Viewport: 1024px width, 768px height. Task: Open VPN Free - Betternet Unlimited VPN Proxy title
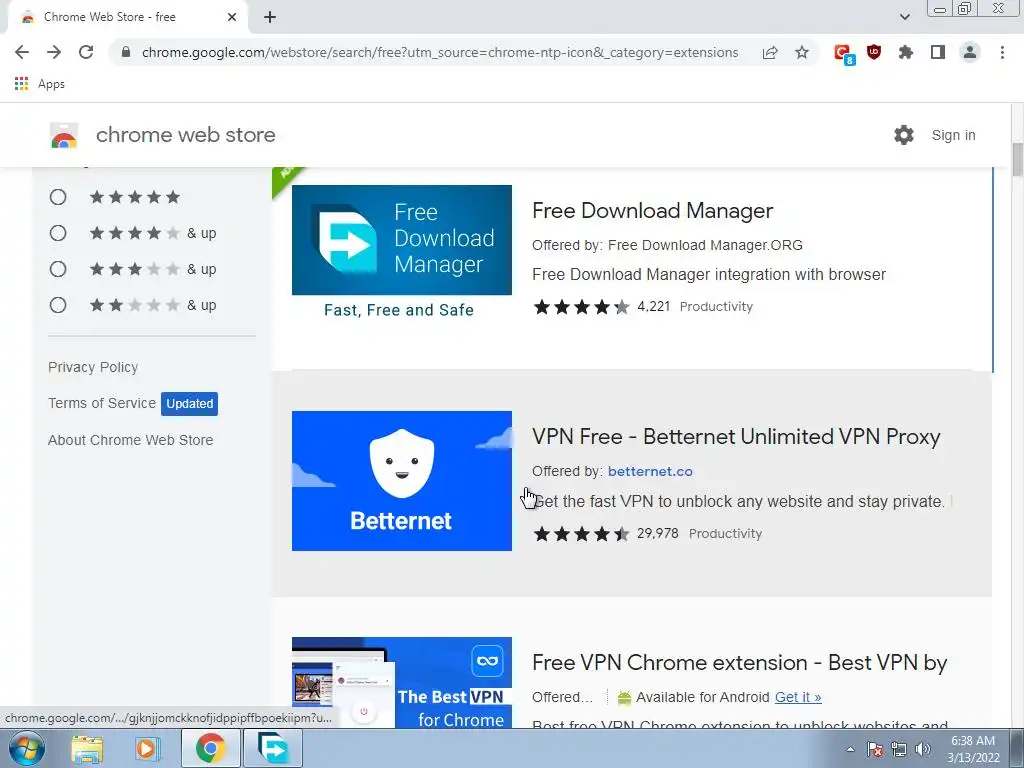[x=736, y=437]
